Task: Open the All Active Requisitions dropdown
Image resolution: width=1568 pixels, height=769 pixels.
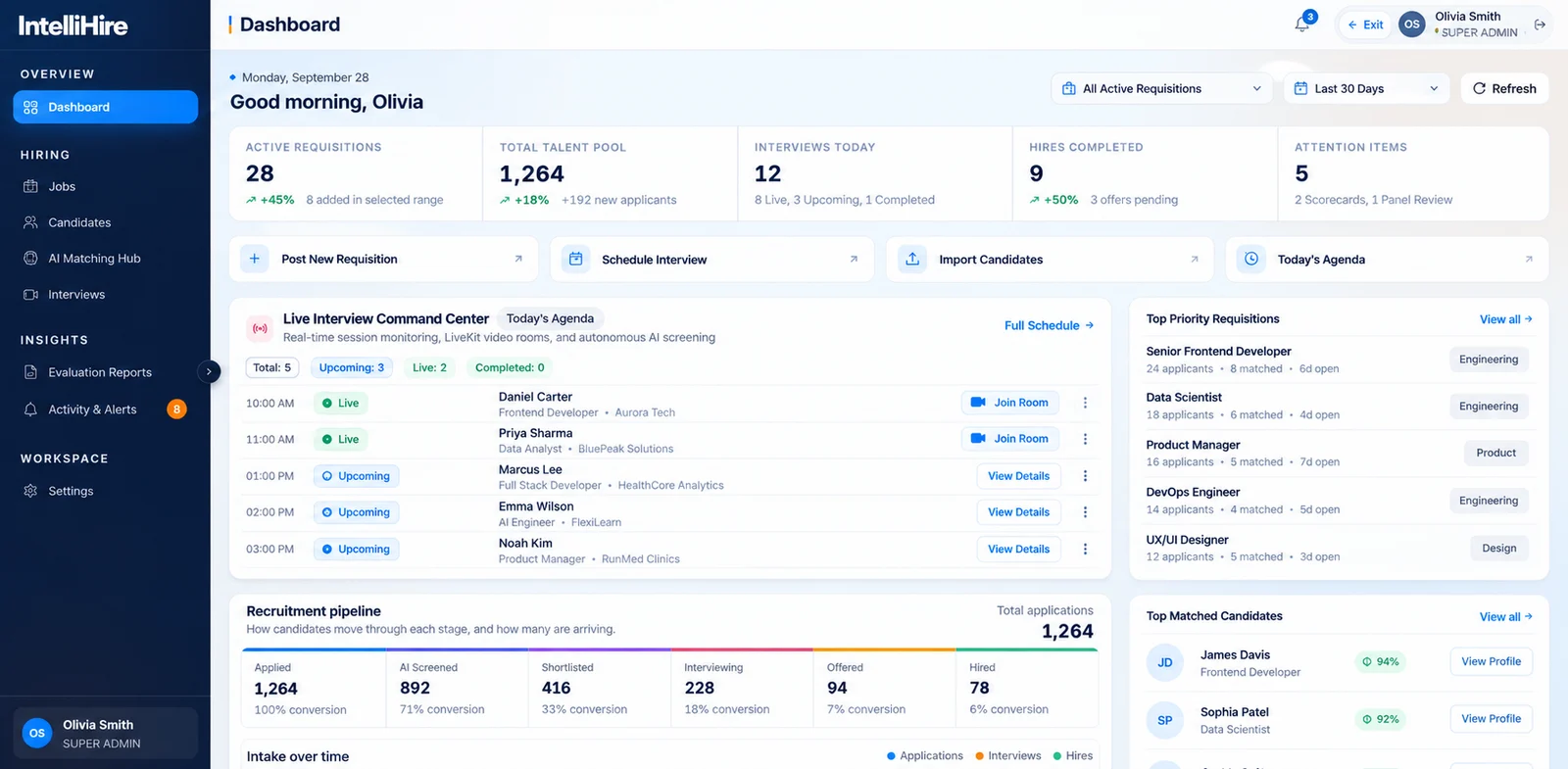Action: [x=1162, y=88]
